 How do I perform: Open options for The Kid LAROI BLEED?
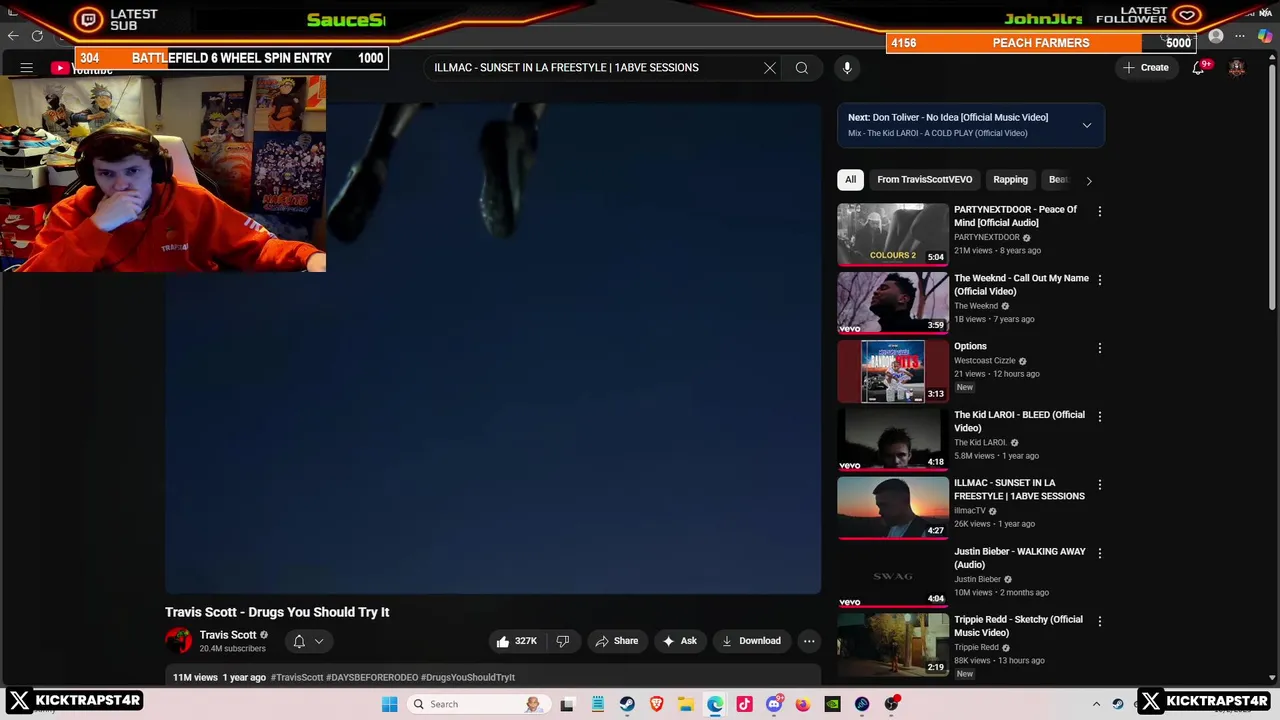(1099, 416)
